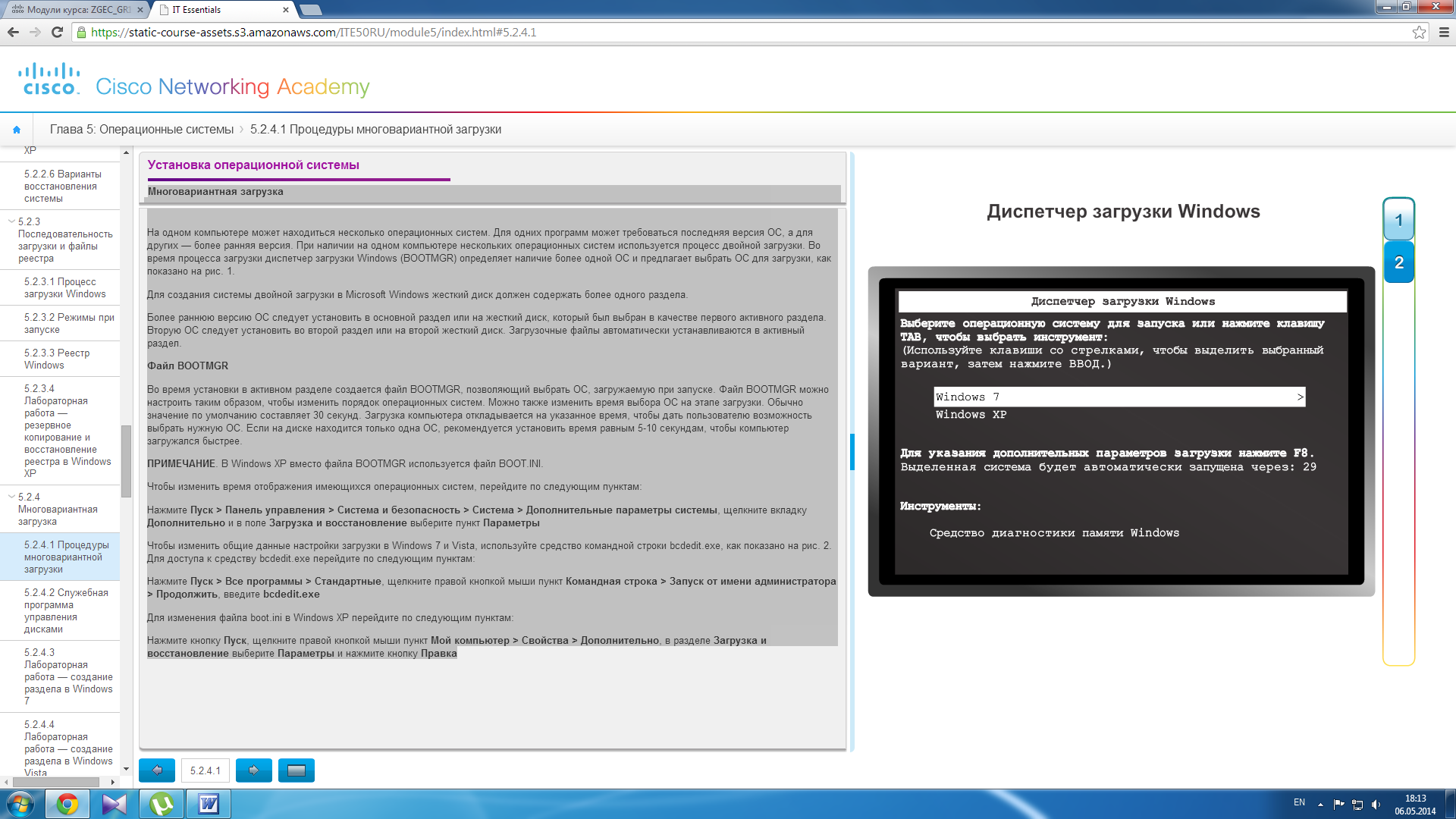This screenshot has height=819, width=1456.
Task: Click the title Диспетчер загрузки Windows
Action: coord(1123,212)
